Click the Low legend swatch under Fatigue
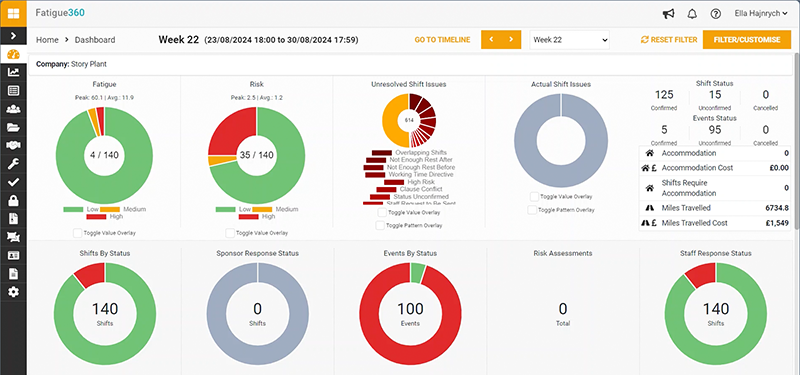The width and height of the screenshot is (800, 375). tap(73, 209)
